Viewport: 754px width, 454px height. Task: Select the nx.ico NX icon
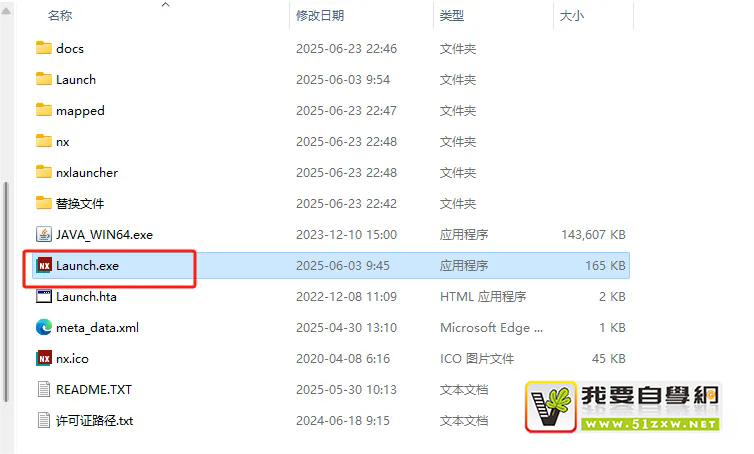44,358
